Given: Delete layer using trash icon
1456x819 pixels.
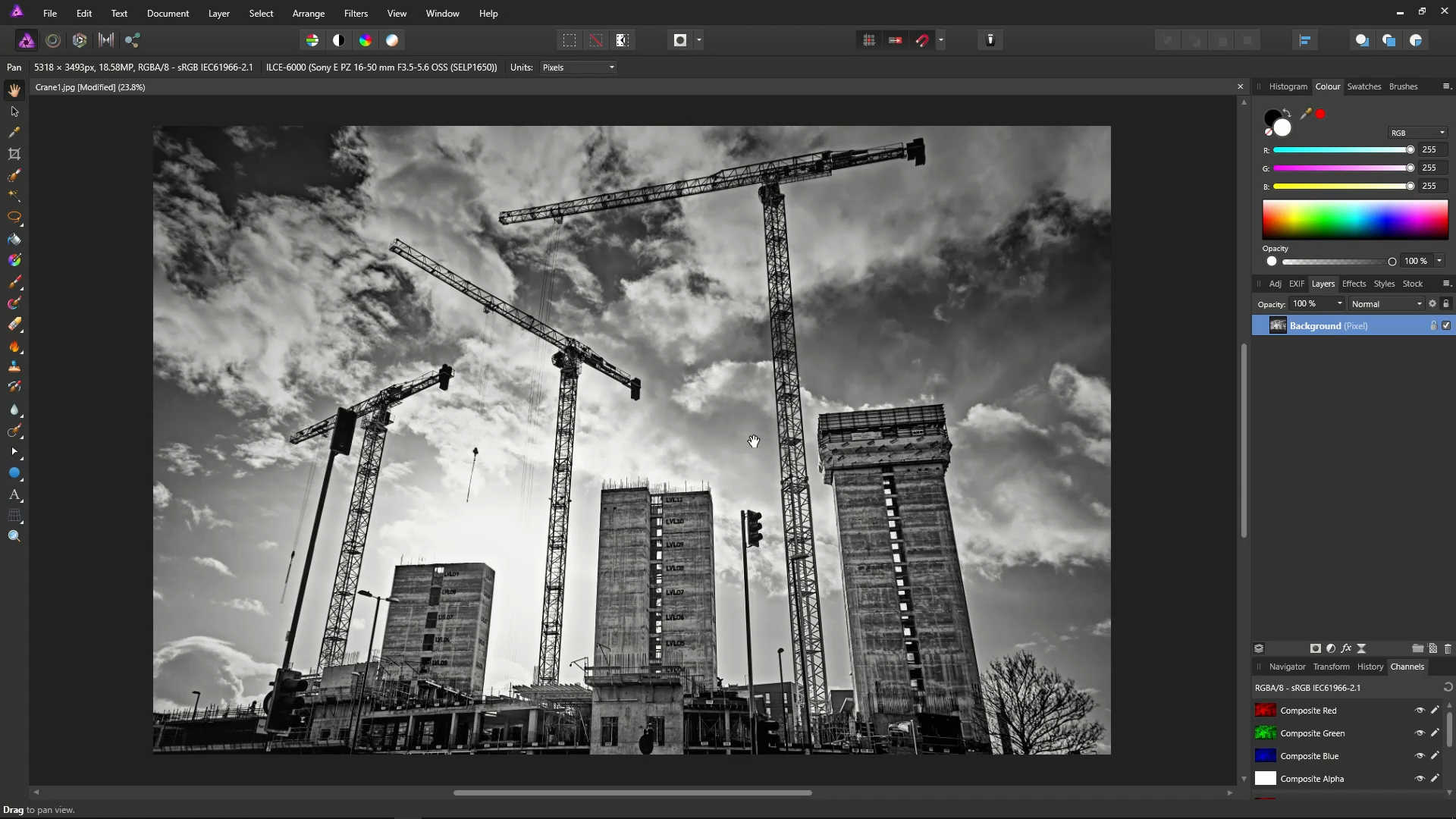Looking at the screenshot, I should click(x=1447, y=648).
